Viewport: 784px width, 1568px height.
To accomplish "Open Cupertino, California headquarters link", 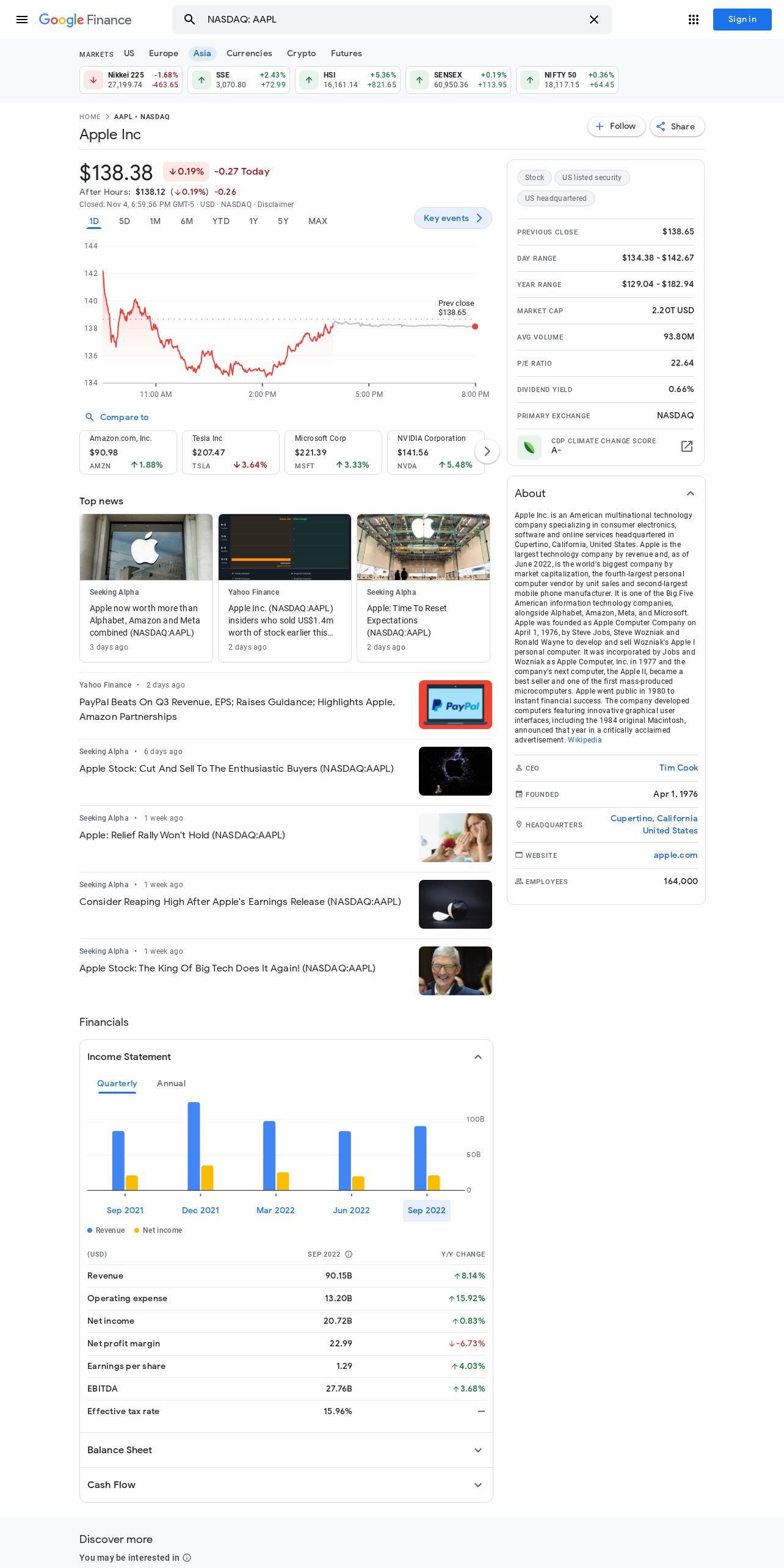I will tap(654, 818).
